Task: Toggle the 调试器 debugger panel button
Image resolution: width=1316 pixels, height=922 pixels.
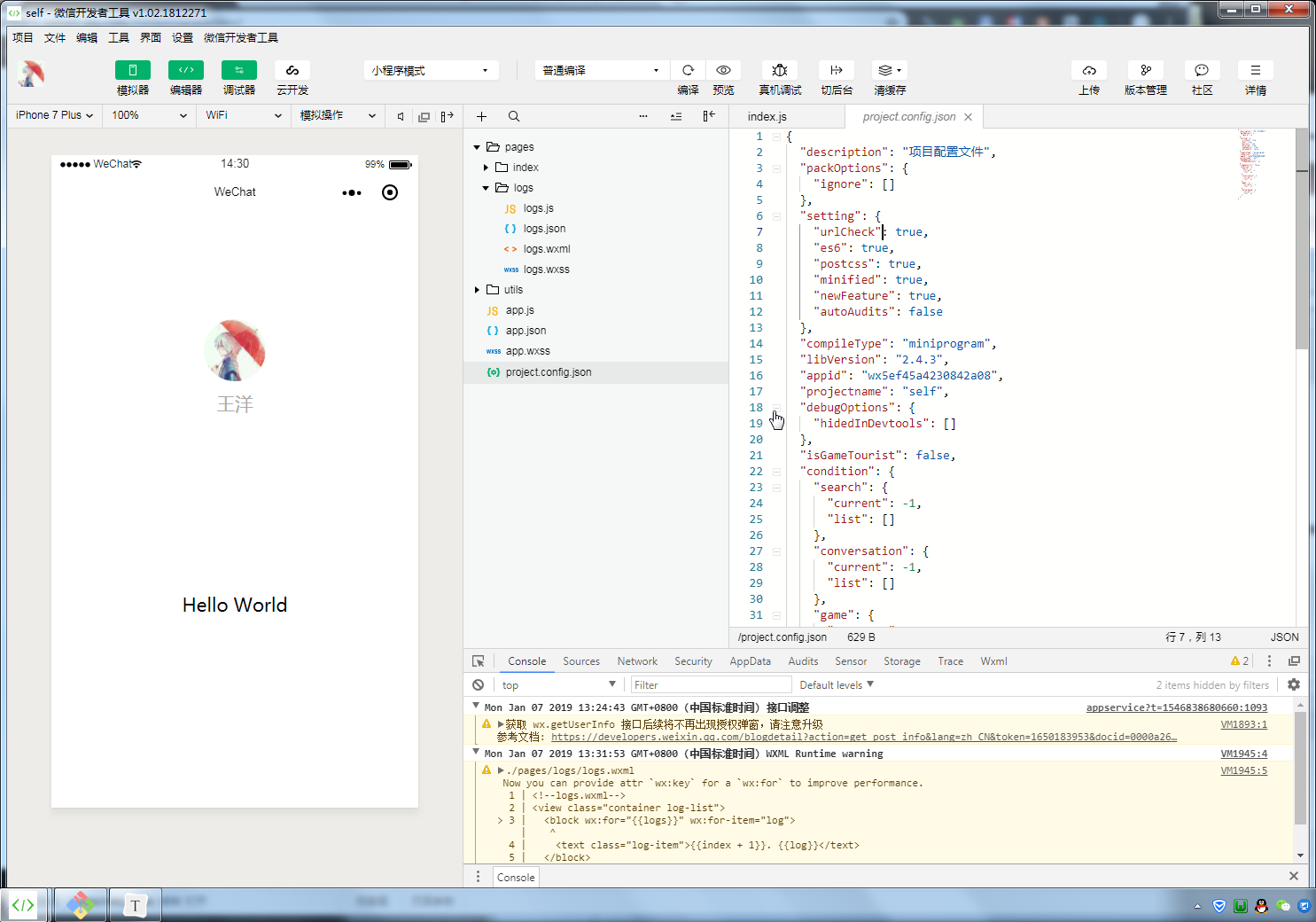Action: click(x=239, y=70)
